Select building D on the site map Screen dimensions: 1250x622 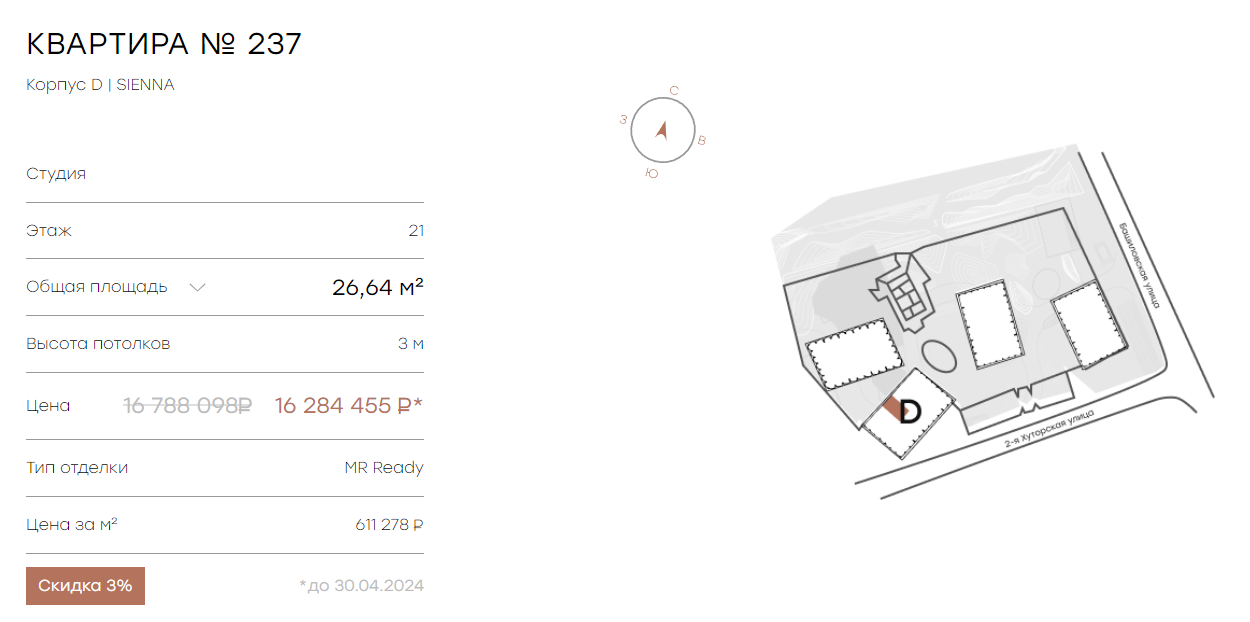click(909, 413)
